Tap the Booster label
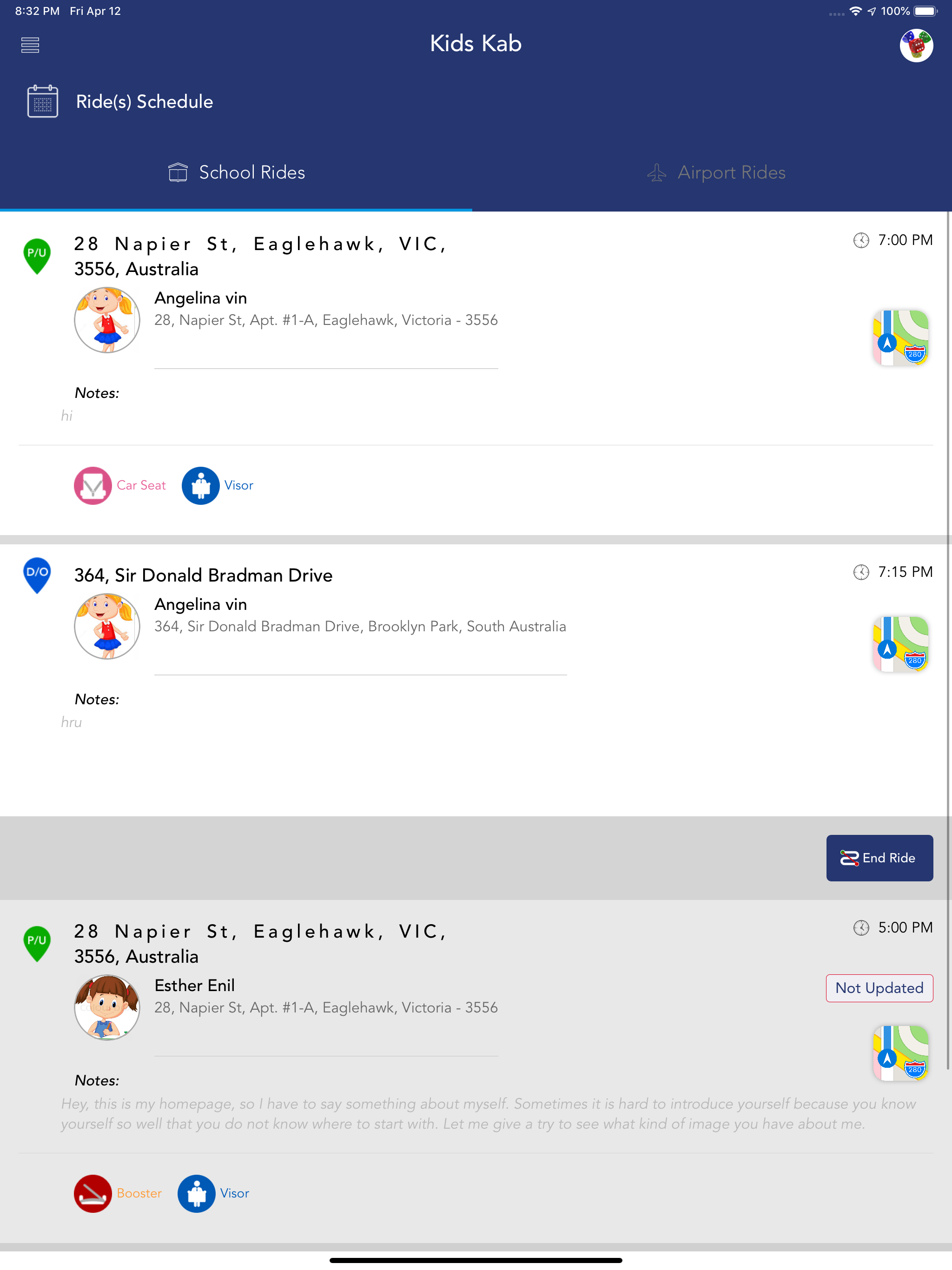Screen dimensions: 952x1270 click(139, 1193)
